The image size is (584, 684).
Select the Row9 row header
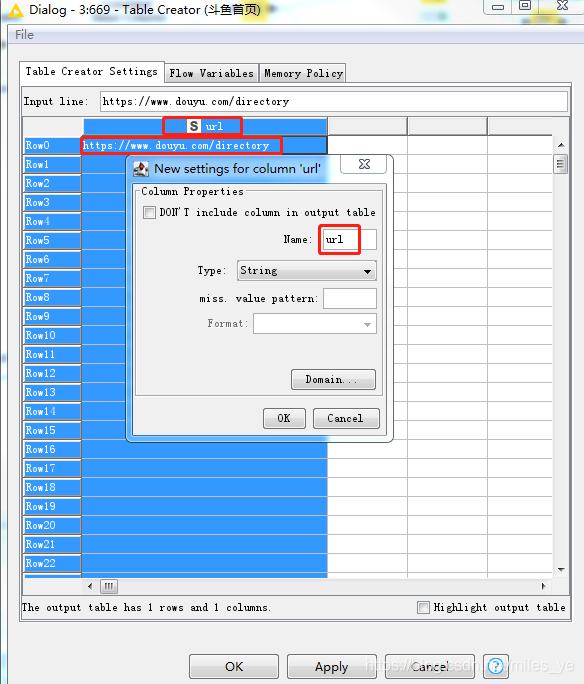(x=52, y=316)
